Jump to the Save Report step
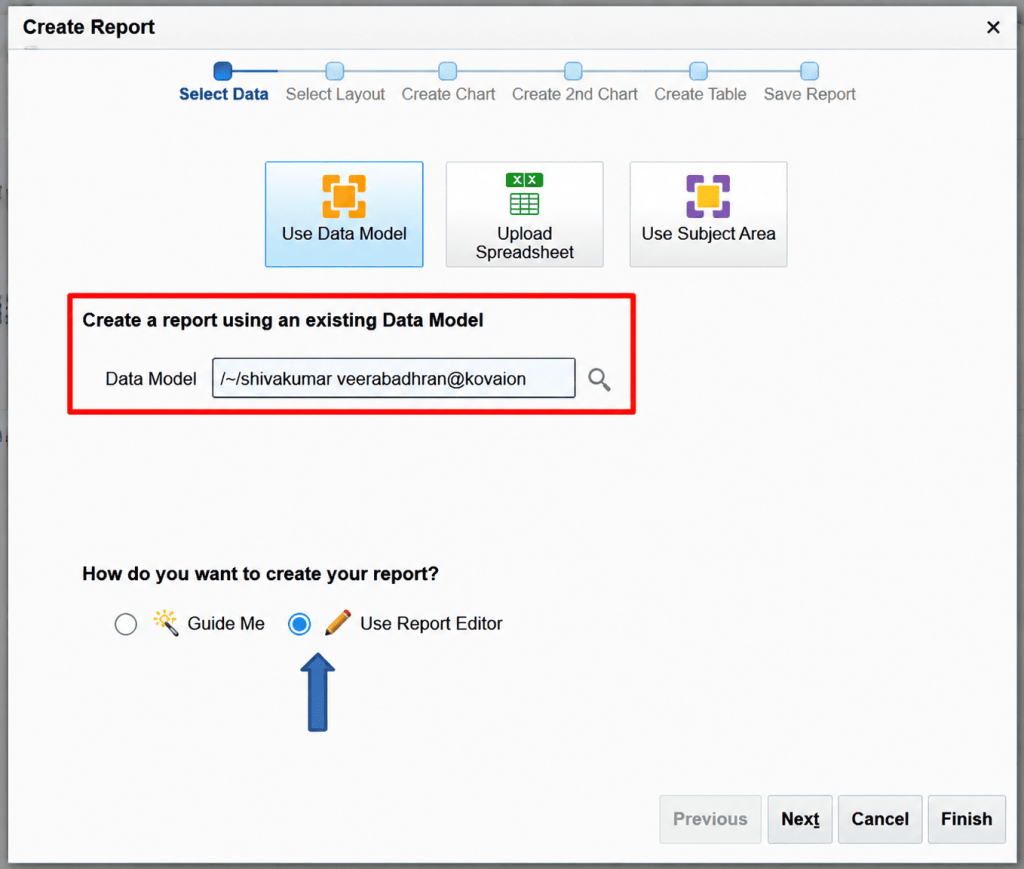The width and height of the screenshot is (1024, 869). point(810,94)
